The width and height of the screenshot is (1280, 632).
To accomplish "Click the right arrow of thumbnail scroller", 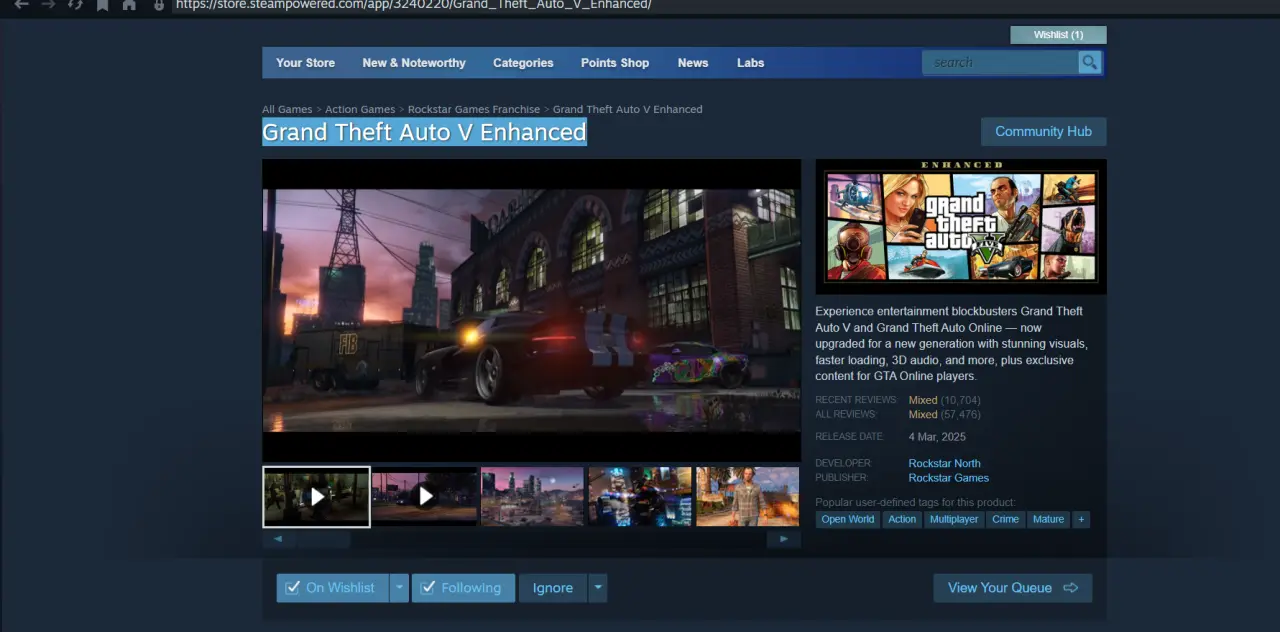I will click(785, 539).
